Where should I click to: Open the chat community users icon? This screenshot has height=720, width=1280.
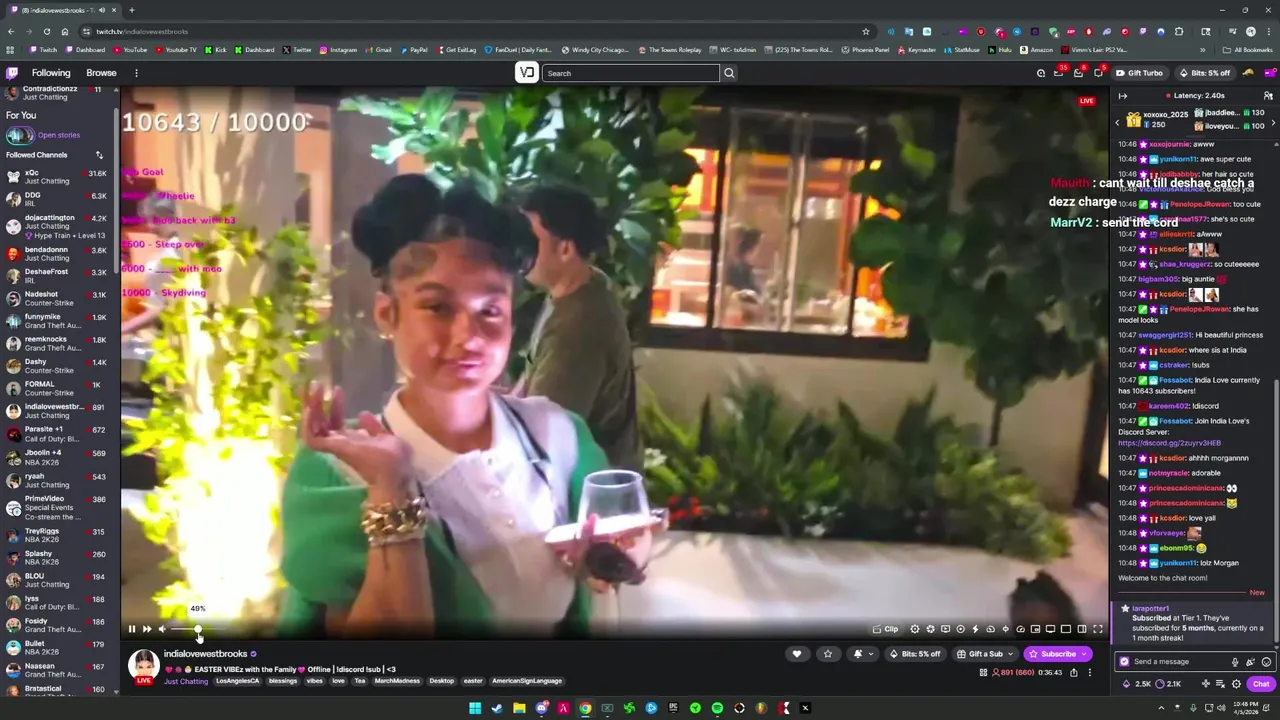point(1268,96)
